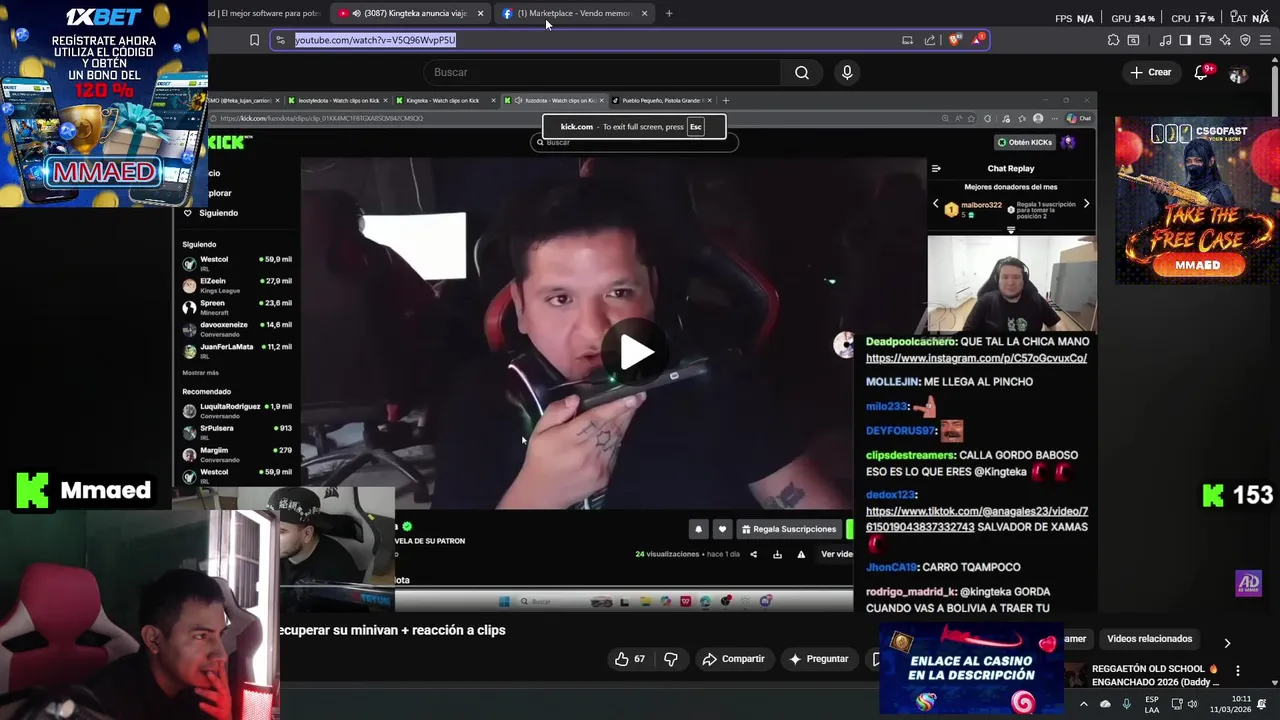
Task: Click the tiktok.com link in chat
Action: coord(976,519)
